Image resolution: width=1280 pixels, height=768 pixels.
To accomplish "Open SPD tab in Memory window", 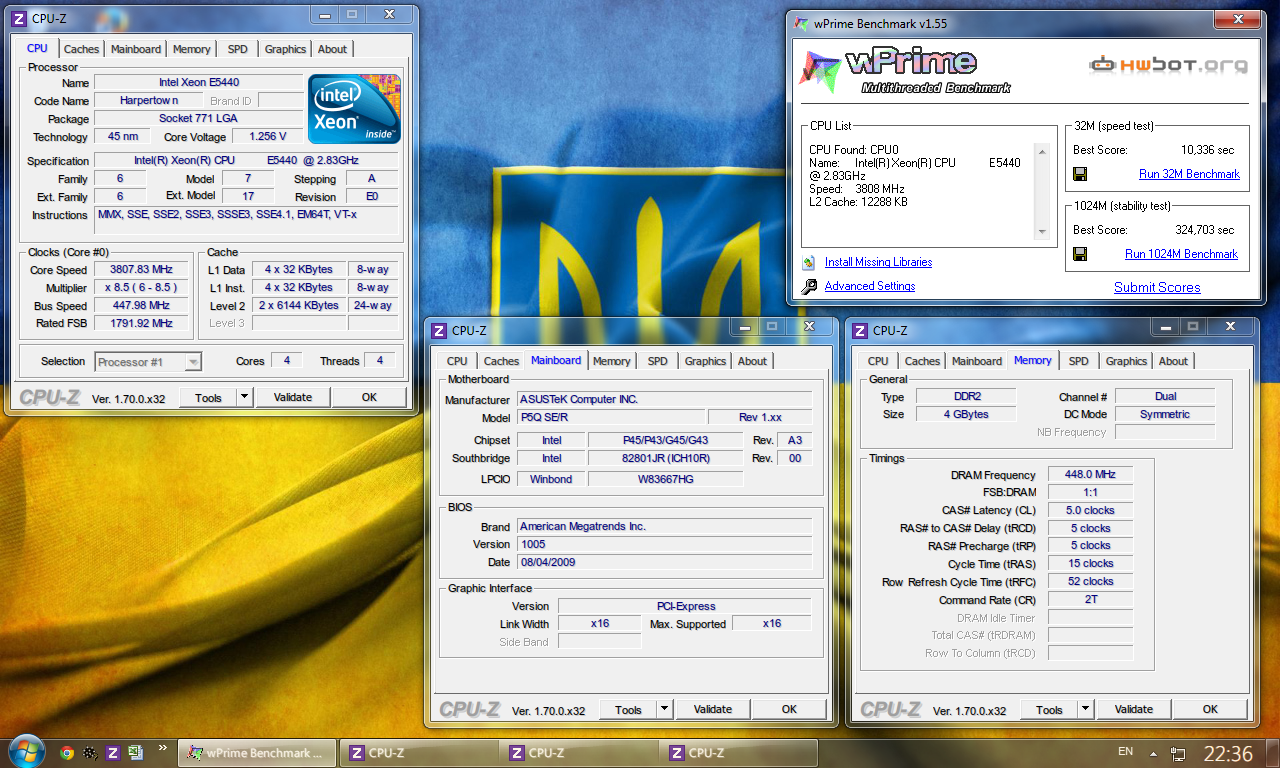I will (x=1078, y=361).
